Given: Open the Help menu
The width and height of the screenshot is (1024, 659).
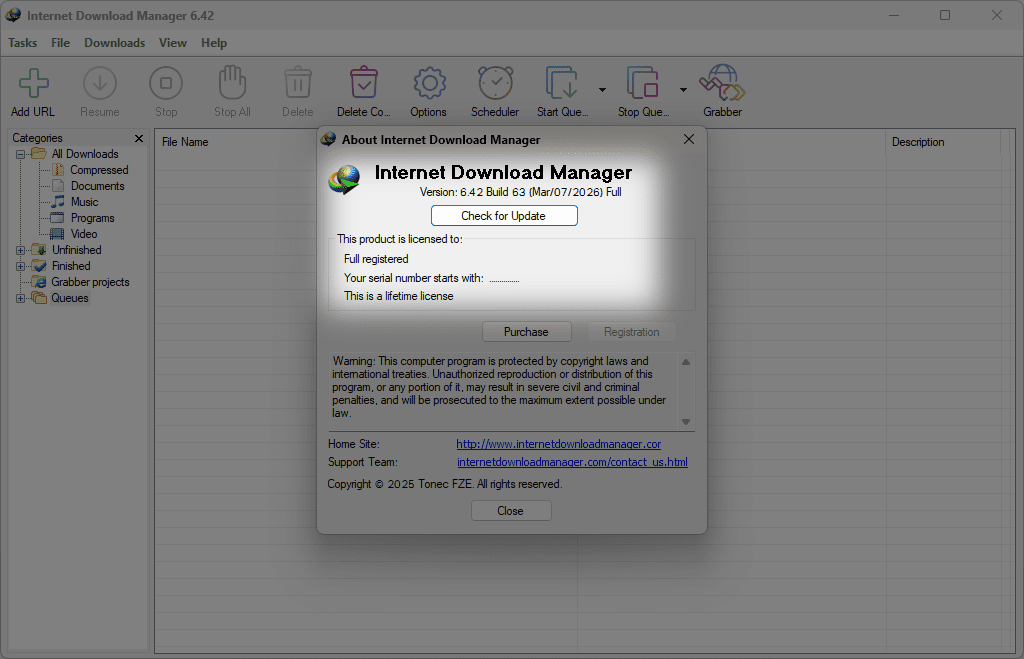Looking at the screenshot, I should coord(213,42).
